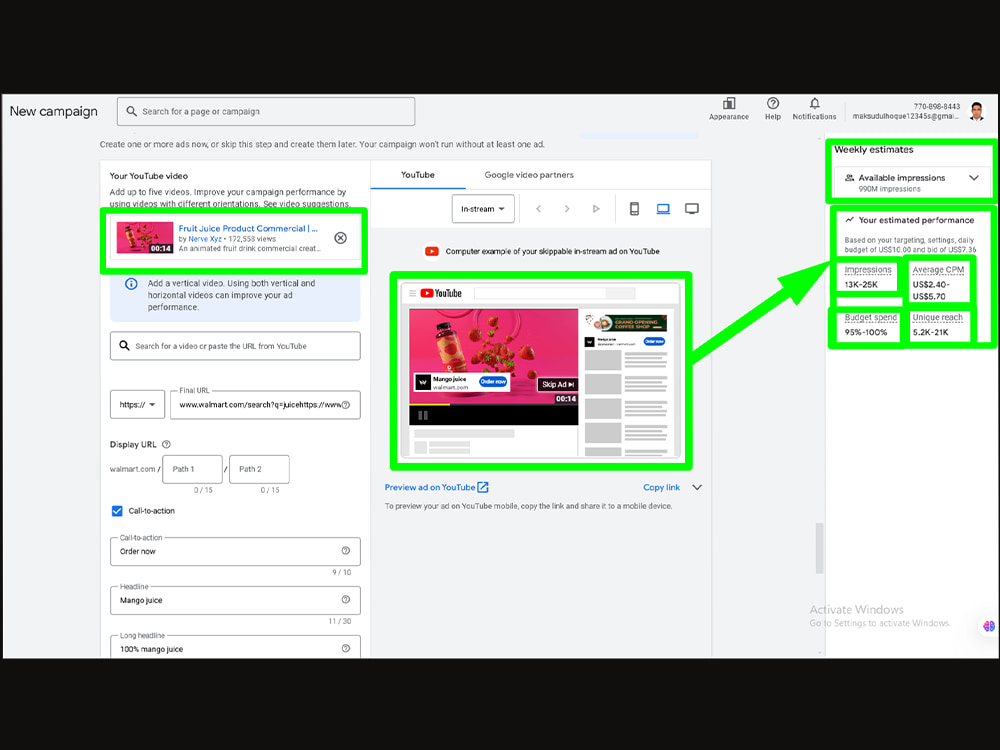Click the Budget spend 95%-100% estimate
Screen dimensions: 1000x750
[x=871, y=325]
